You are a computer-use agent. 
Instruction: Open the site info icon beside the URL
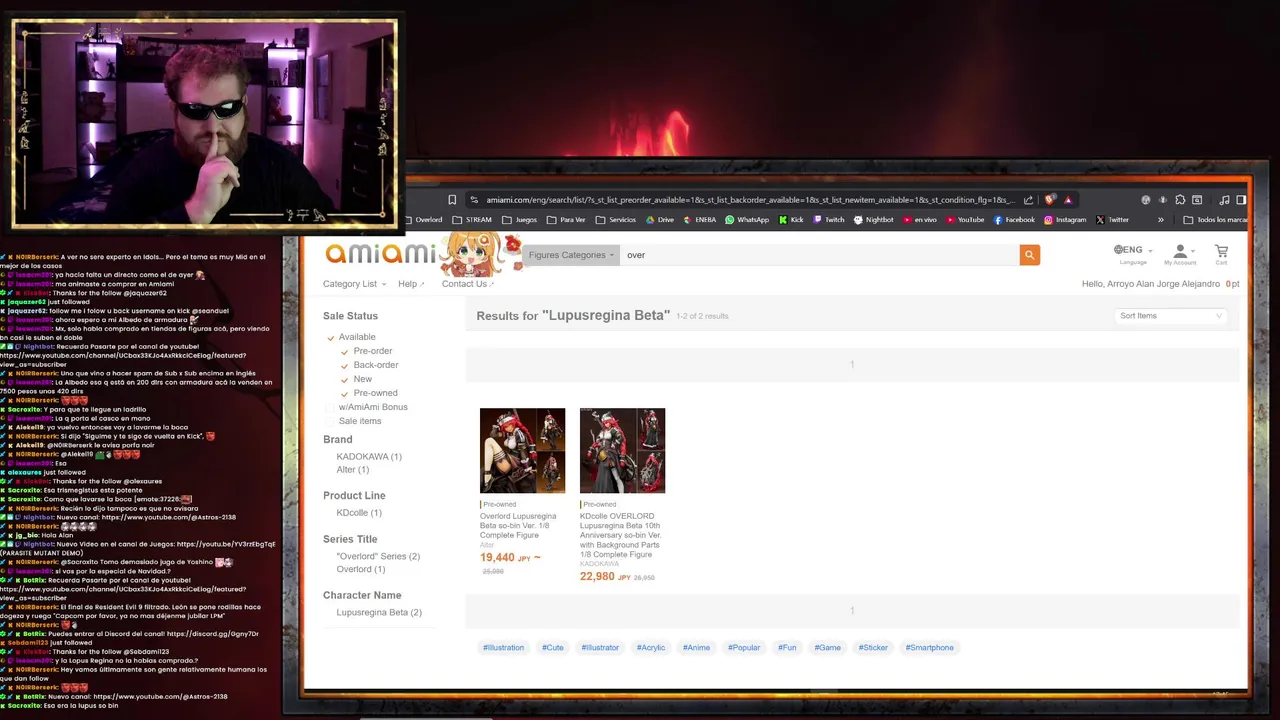474,200
